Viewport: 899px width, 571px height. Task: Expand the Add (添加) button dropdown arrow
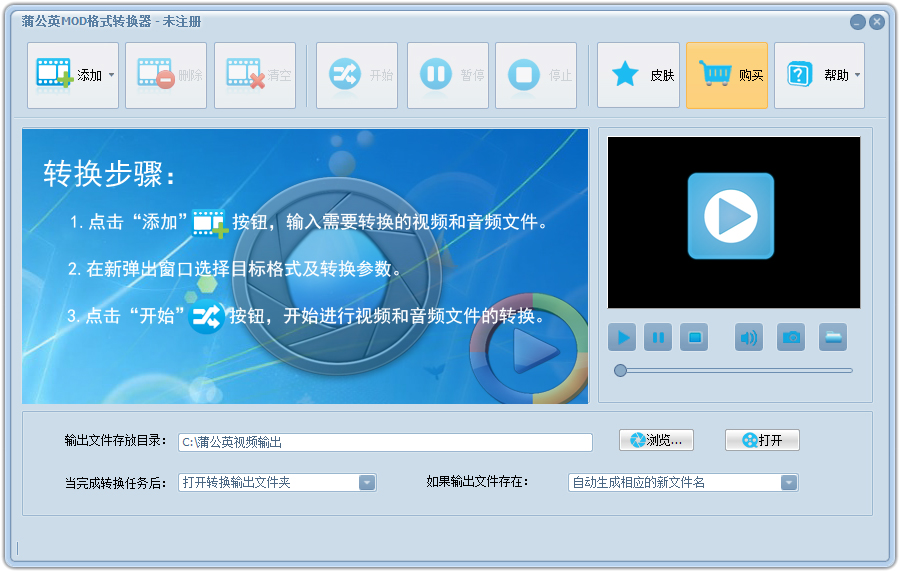[x=111, y=75]
